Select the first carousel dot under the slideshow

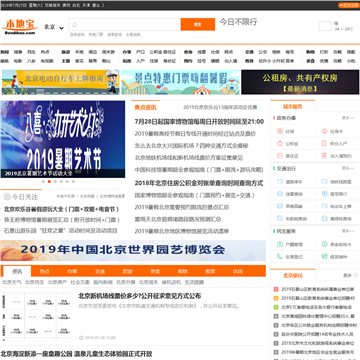pyautogui.click(x=43, y=182)
